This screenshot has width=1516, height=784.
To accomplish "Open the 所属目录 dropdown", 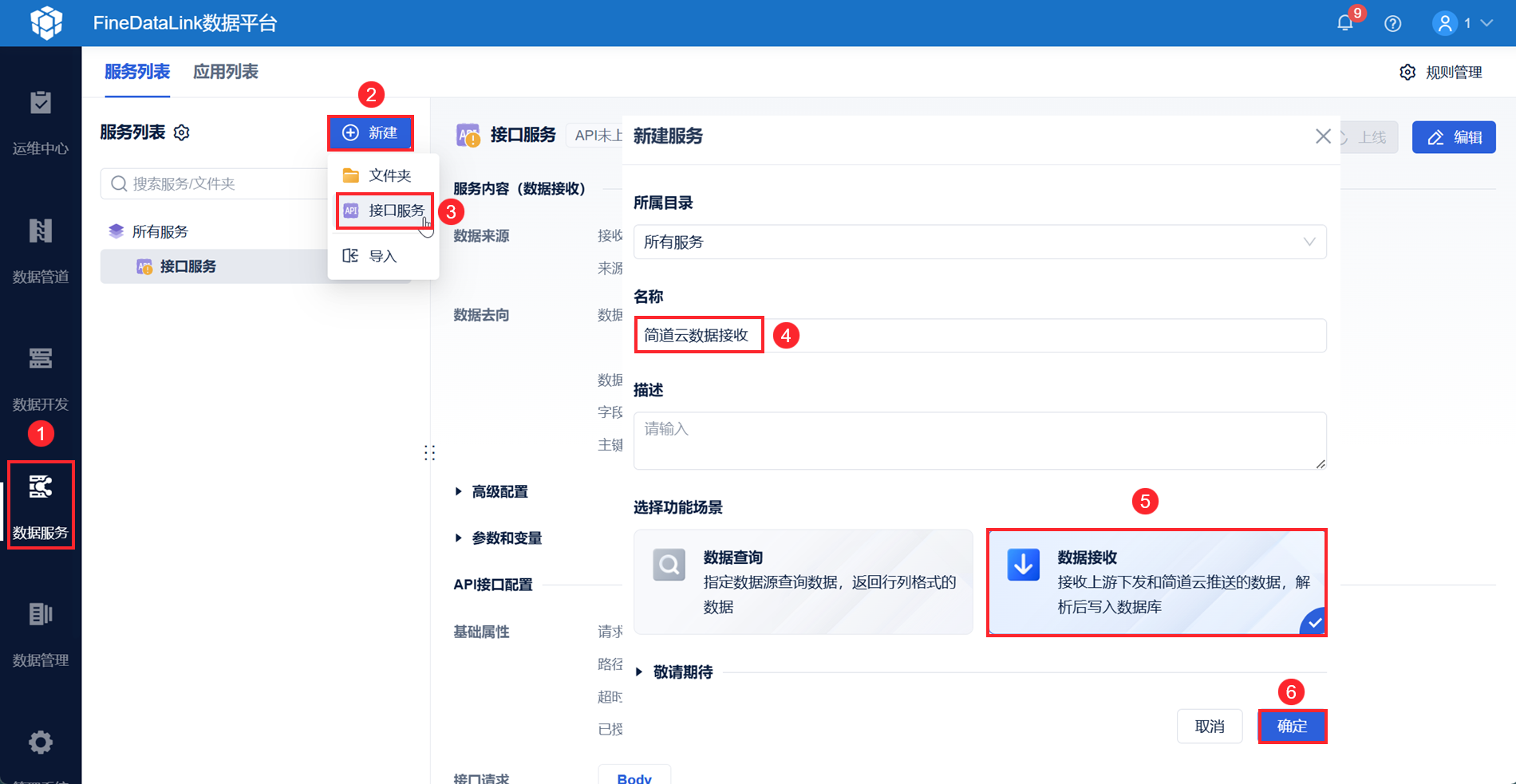I will (x=980, y=242).
